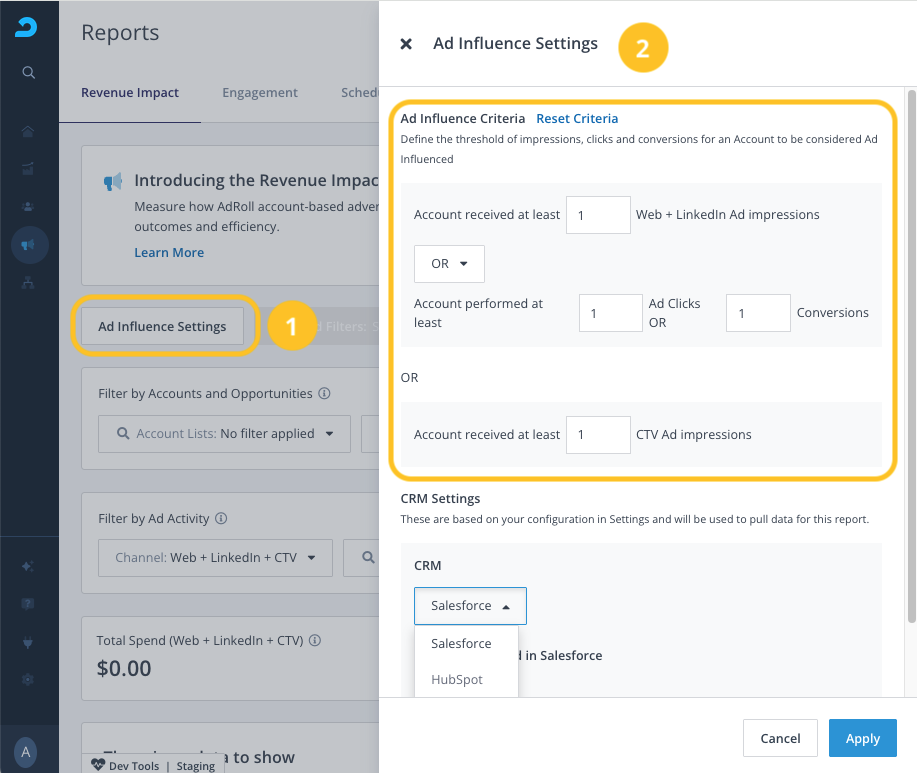Go to Home via the sidebar house icon
917x773 pixels.
tap(29, 131)
